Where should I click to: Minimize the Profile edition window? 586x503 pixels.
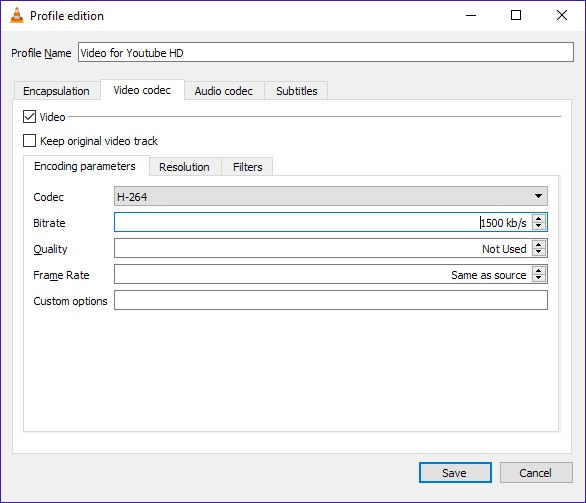click(471, 15)
